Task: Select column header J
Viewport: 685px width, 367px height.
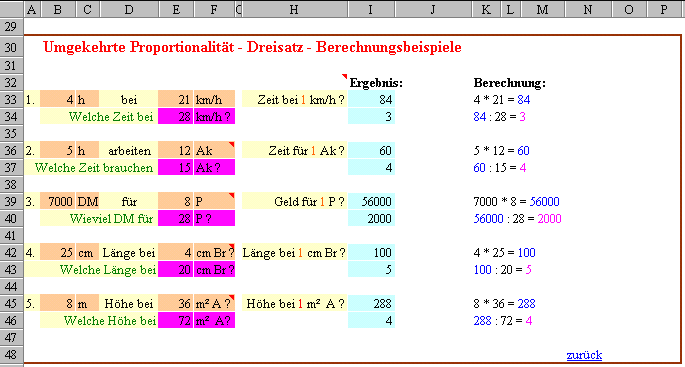Action: 432,10
